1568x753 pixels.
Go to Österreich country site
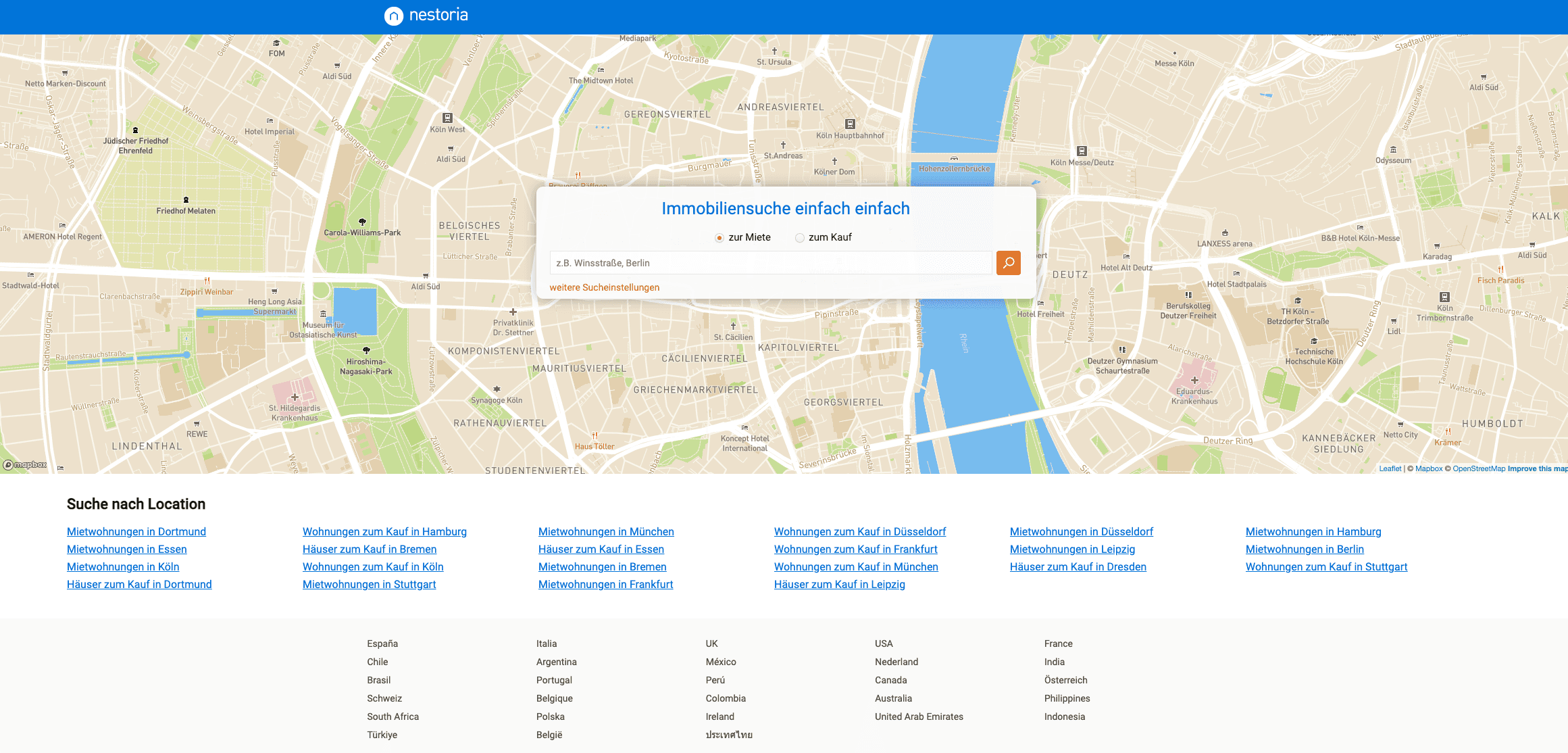[1065, 680]
